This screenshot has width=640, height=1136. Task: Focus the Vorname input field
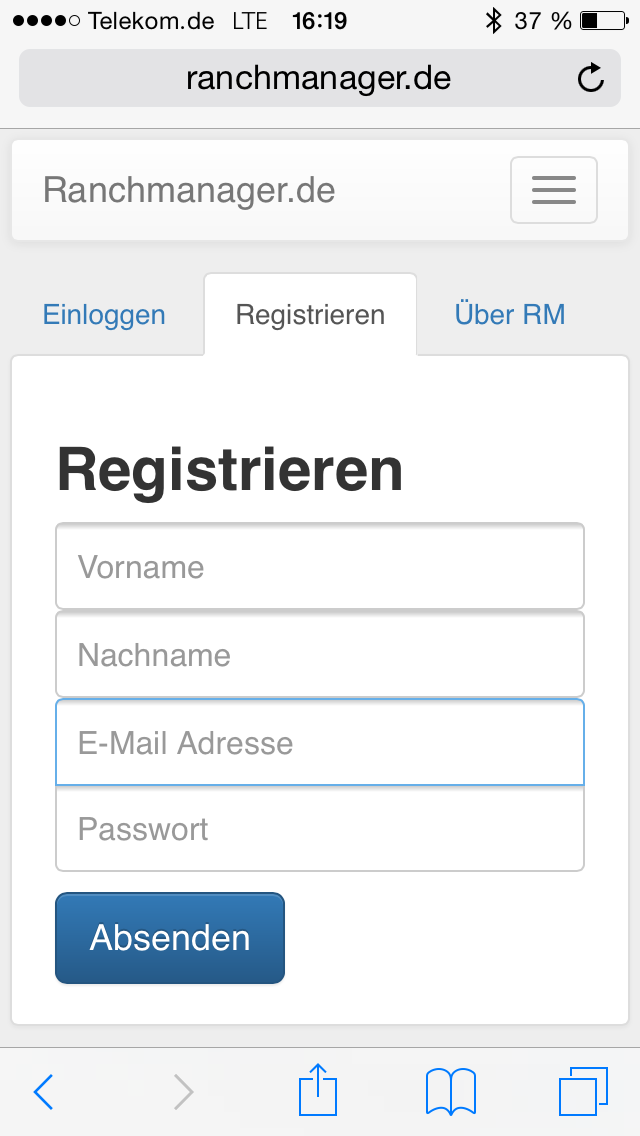pyautogui.click(x=320, y=567)
